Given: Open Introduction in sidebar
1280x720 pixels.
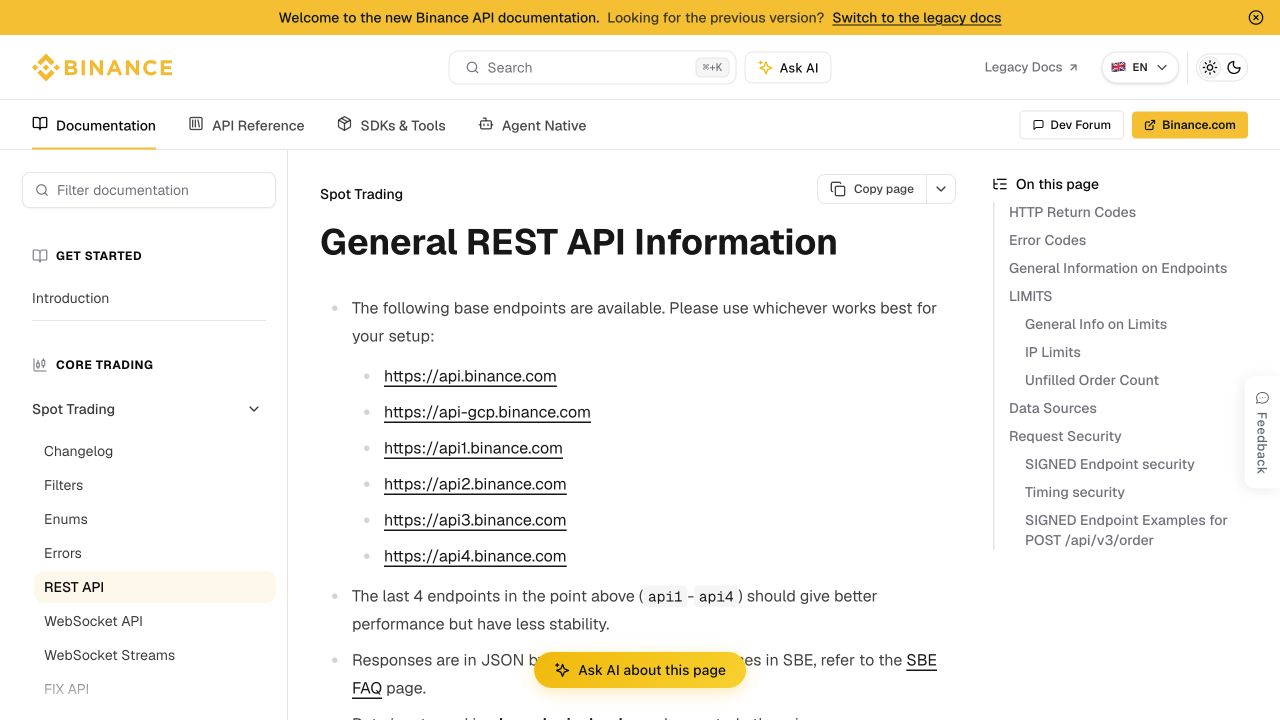Looking at the screenshot, I should tap(70, 298).
